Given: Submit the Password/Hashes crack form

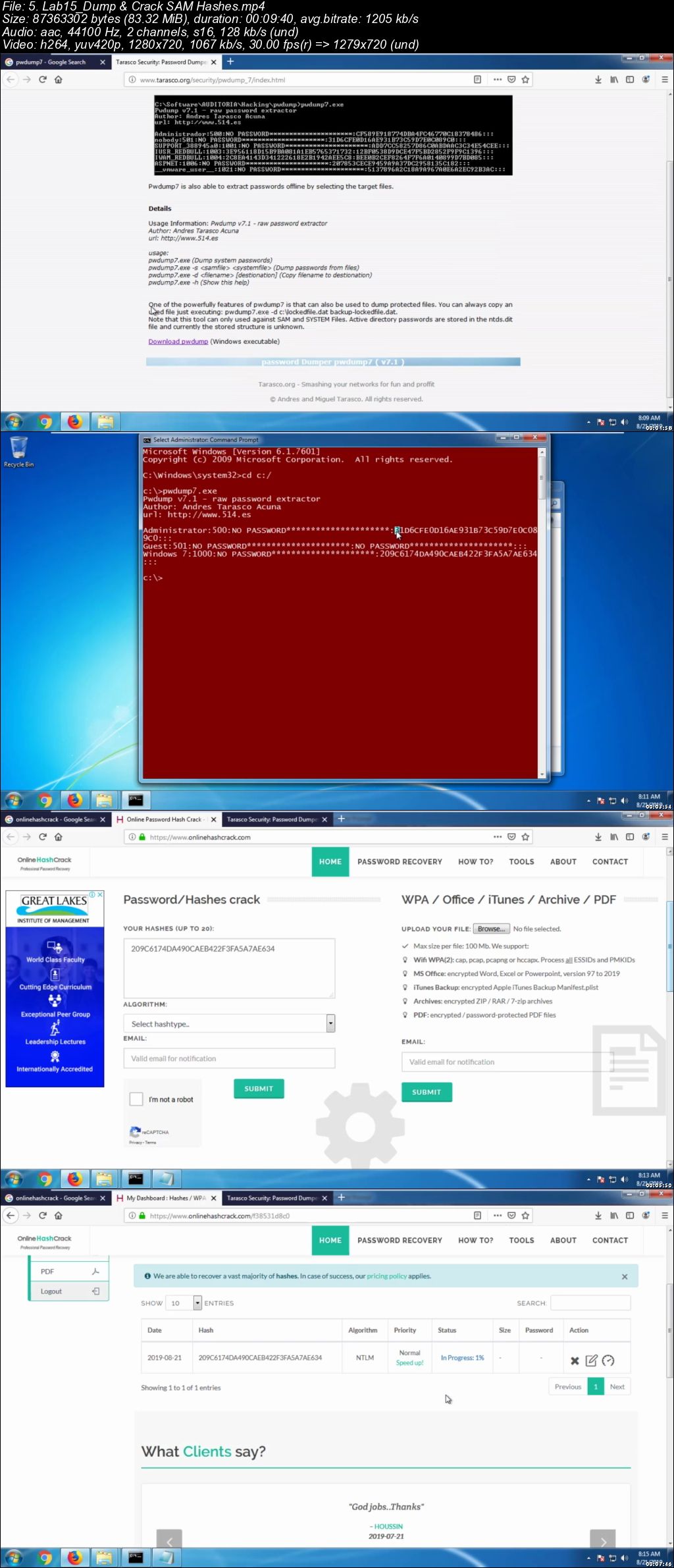Looking at the screenshot, I should point(259,1089).
